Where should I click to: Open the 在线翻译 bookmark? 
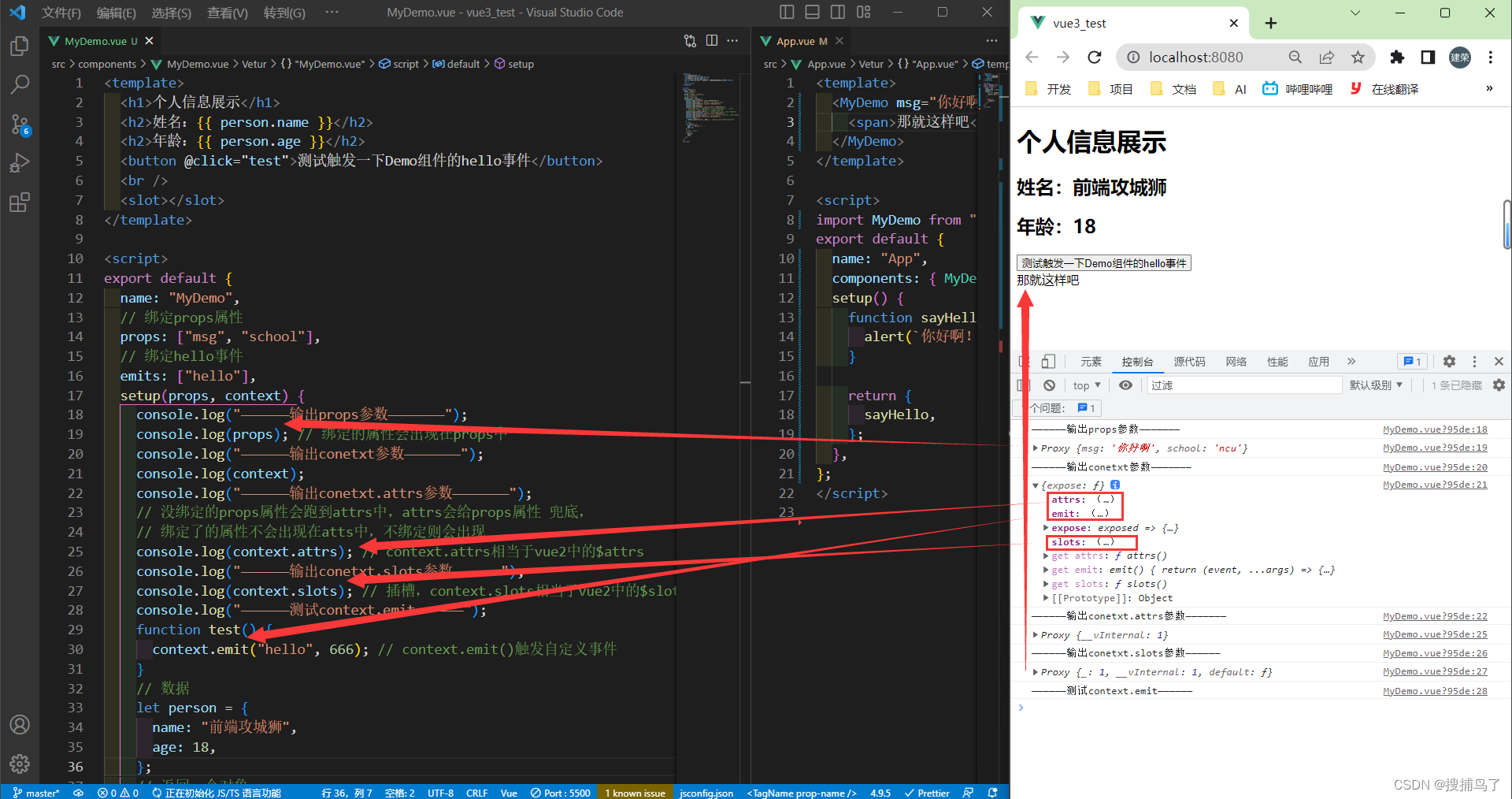[x=1384, y=89]
